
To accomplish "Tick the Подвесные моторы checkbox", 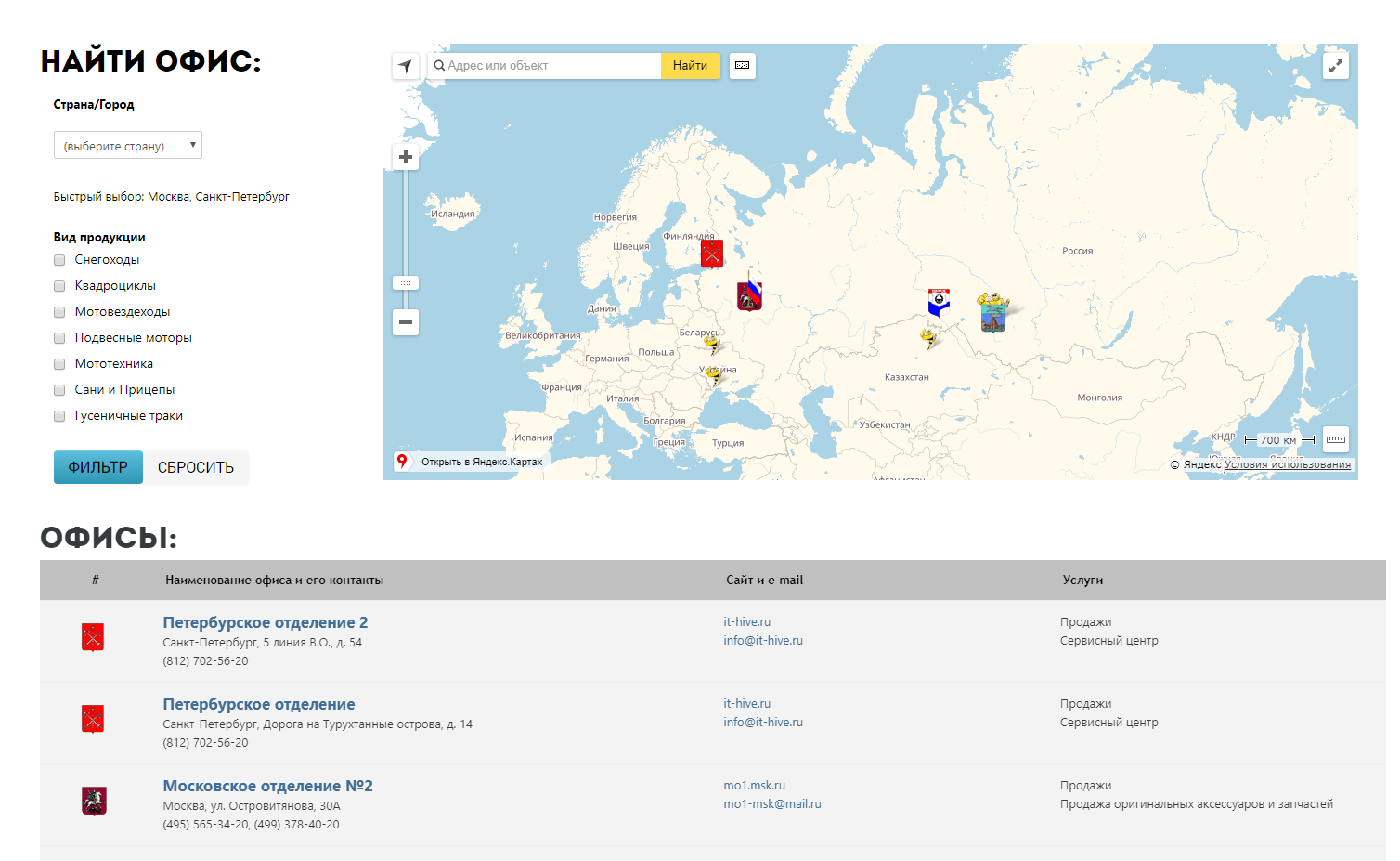I will tap(59, 338).
